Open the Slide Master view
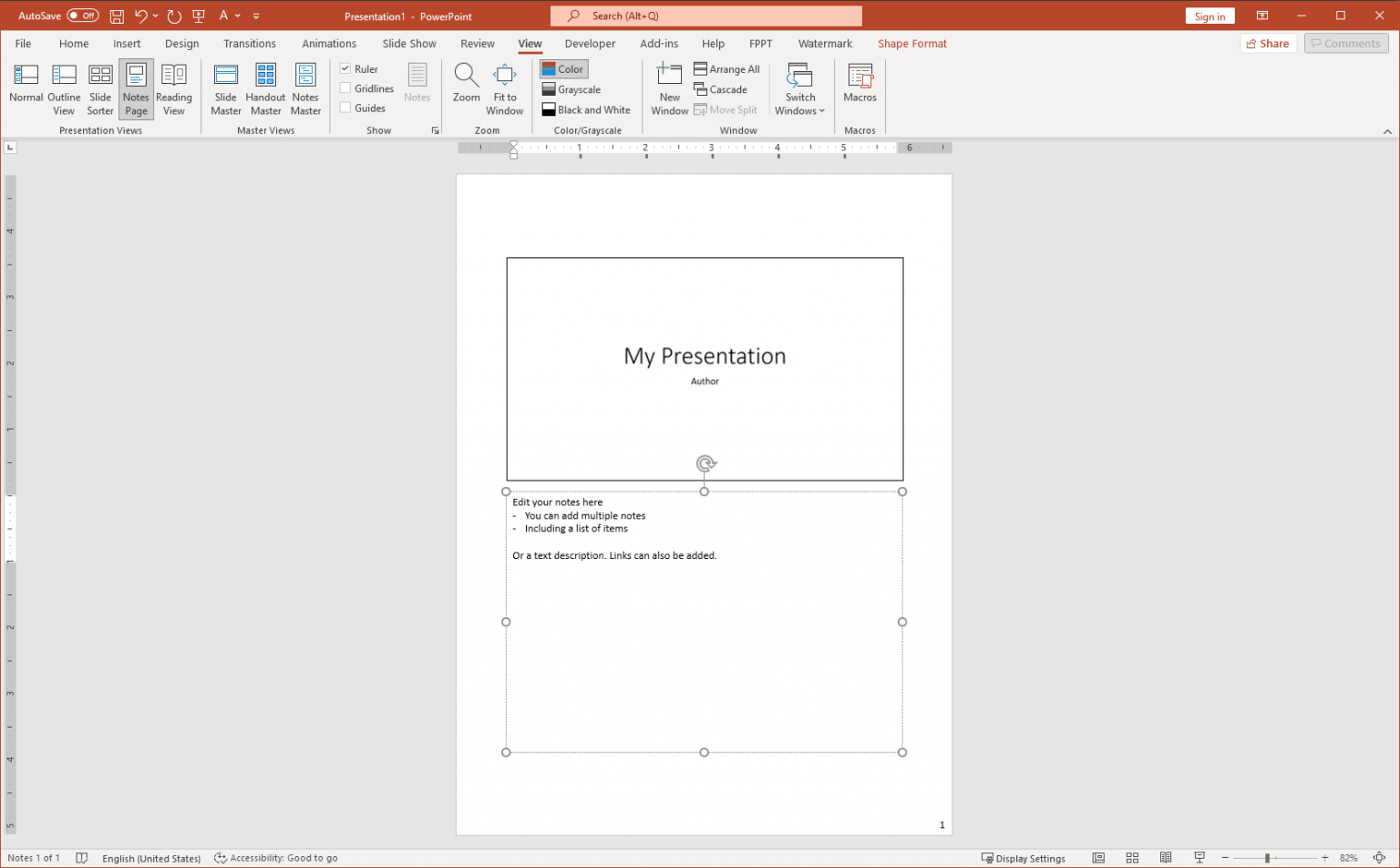Viewport: 1400px width, 868px height. (x=225, y=88)
